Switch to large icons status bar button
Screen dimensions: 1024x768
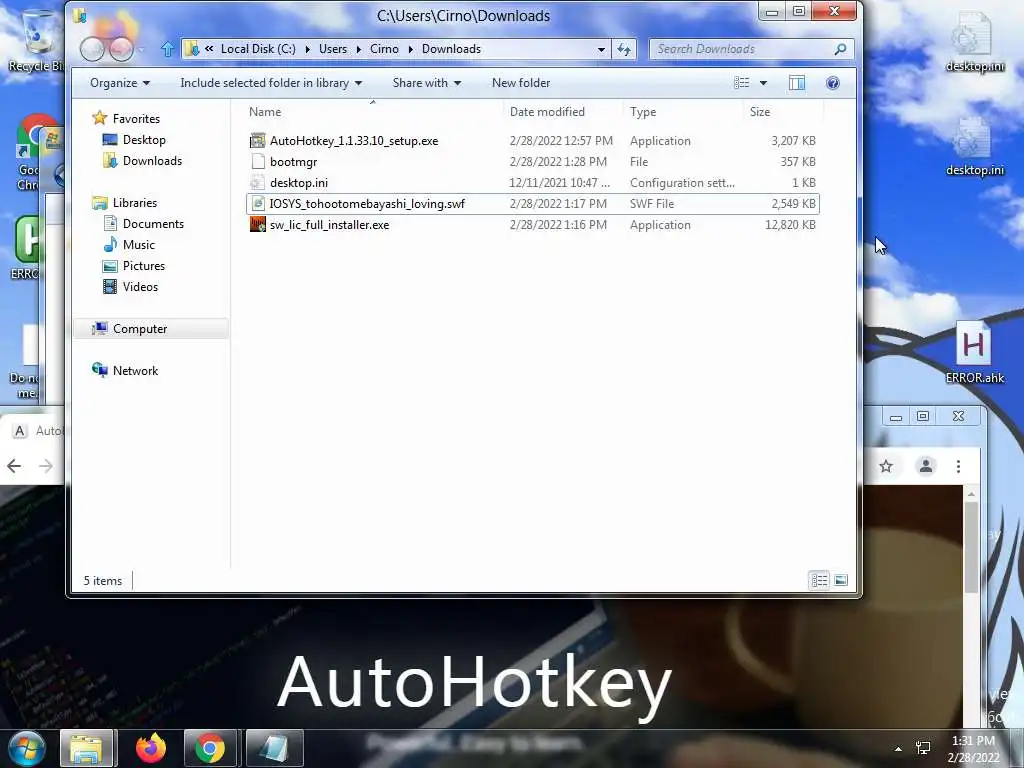click(841, 580)
